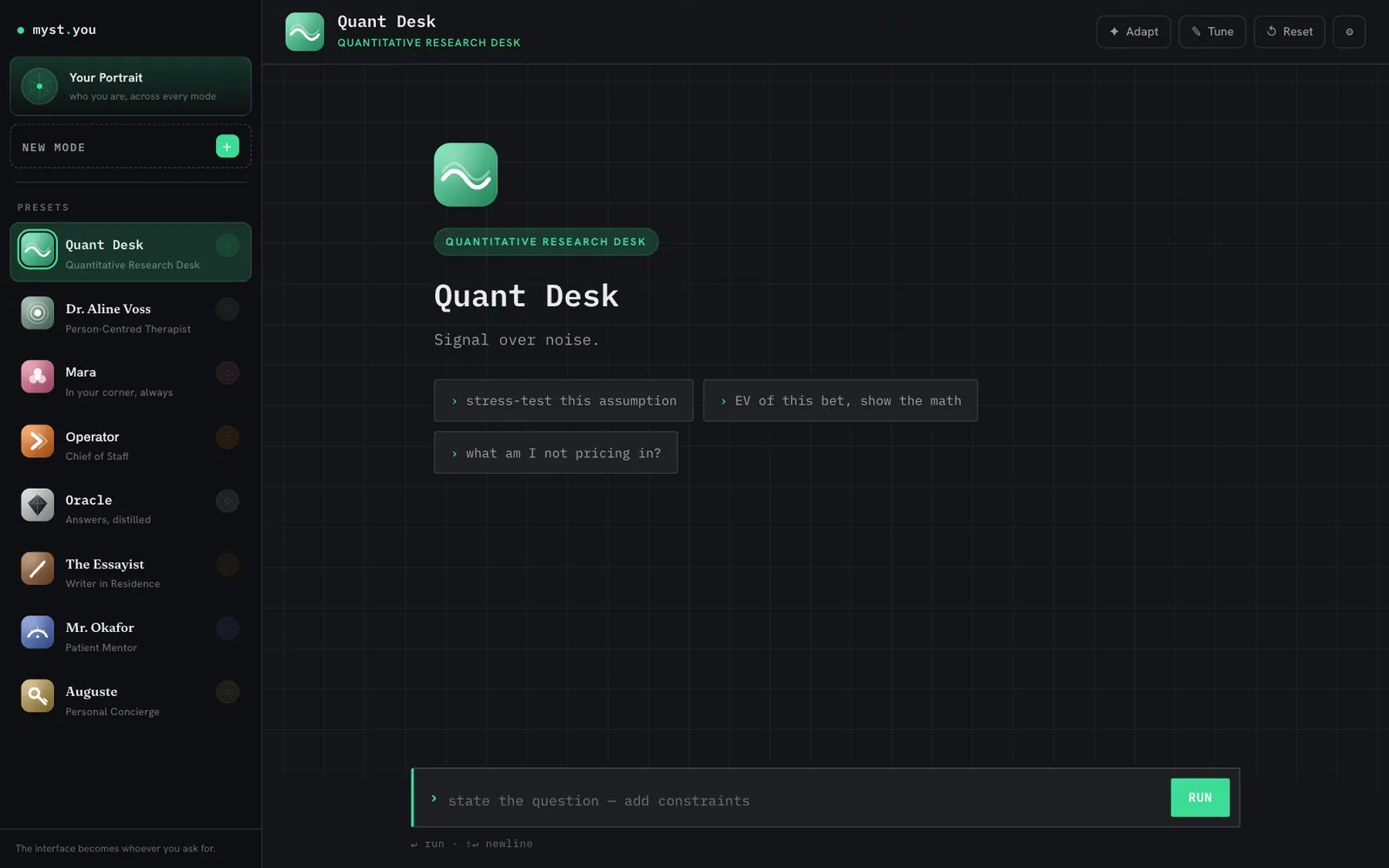The width and height of the screenshot is (1389, 868).
Task: Click the circular dot beside Operator preset
Action: [x=227, y=437]
